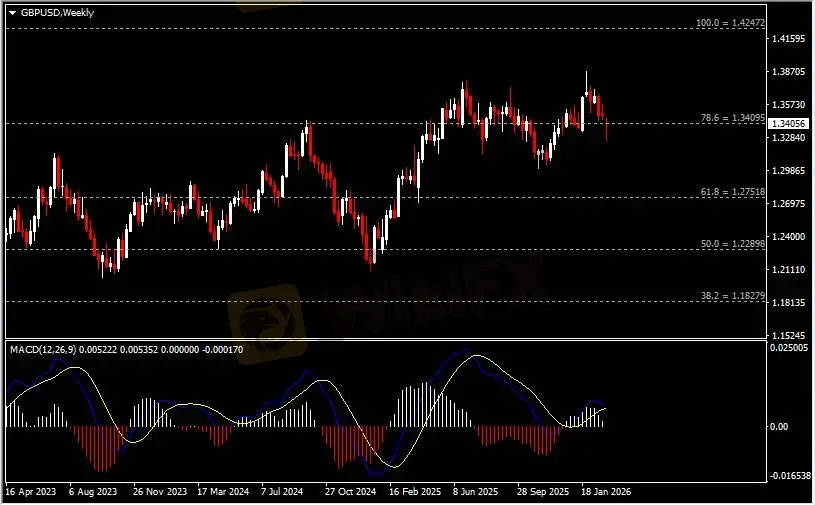Click the 16 Apr 2023 date label

tap(31, 493)
